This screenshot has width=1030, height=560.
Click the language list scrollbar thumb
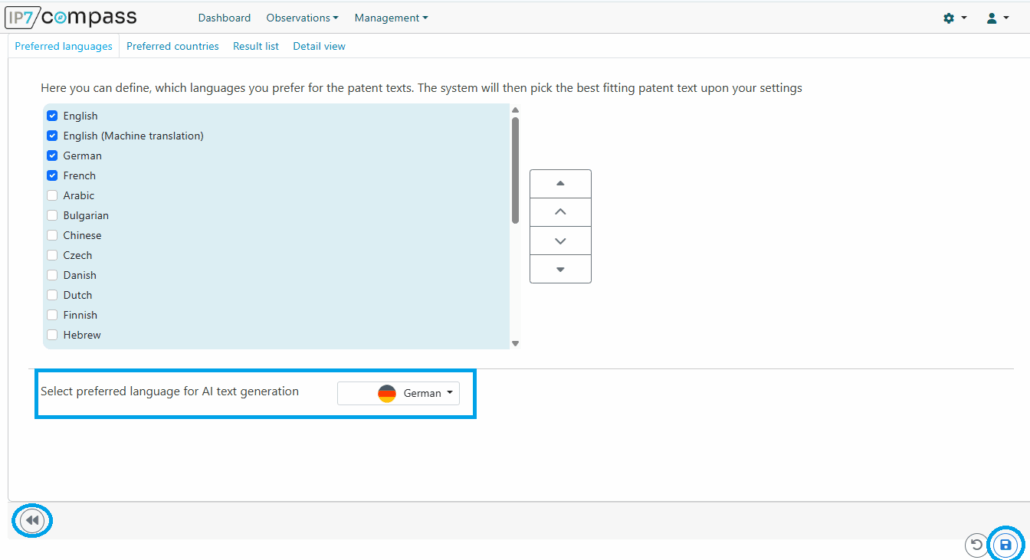[x=515, y=170]
